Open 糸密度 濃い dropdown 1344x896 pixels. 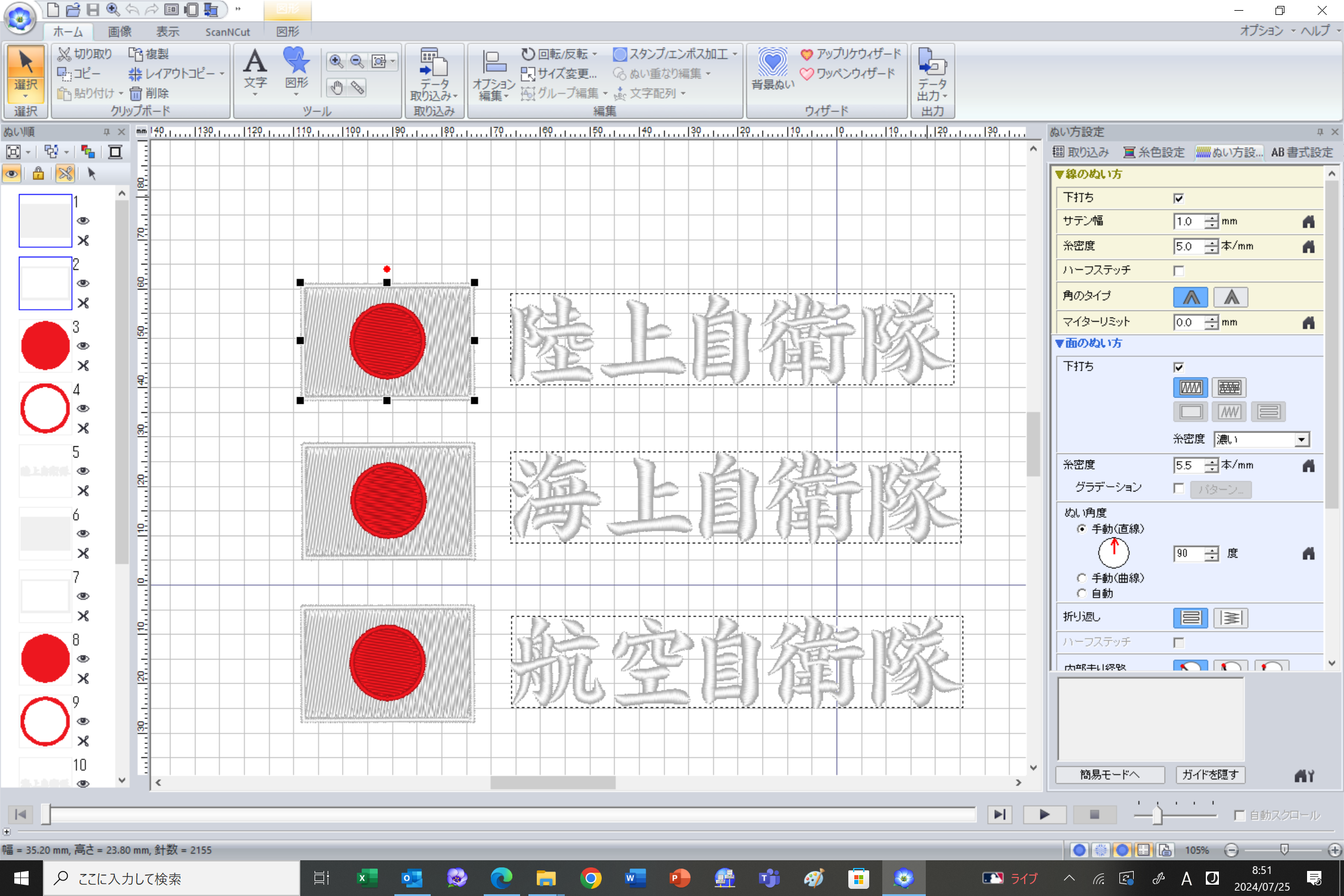(1302, 440)
